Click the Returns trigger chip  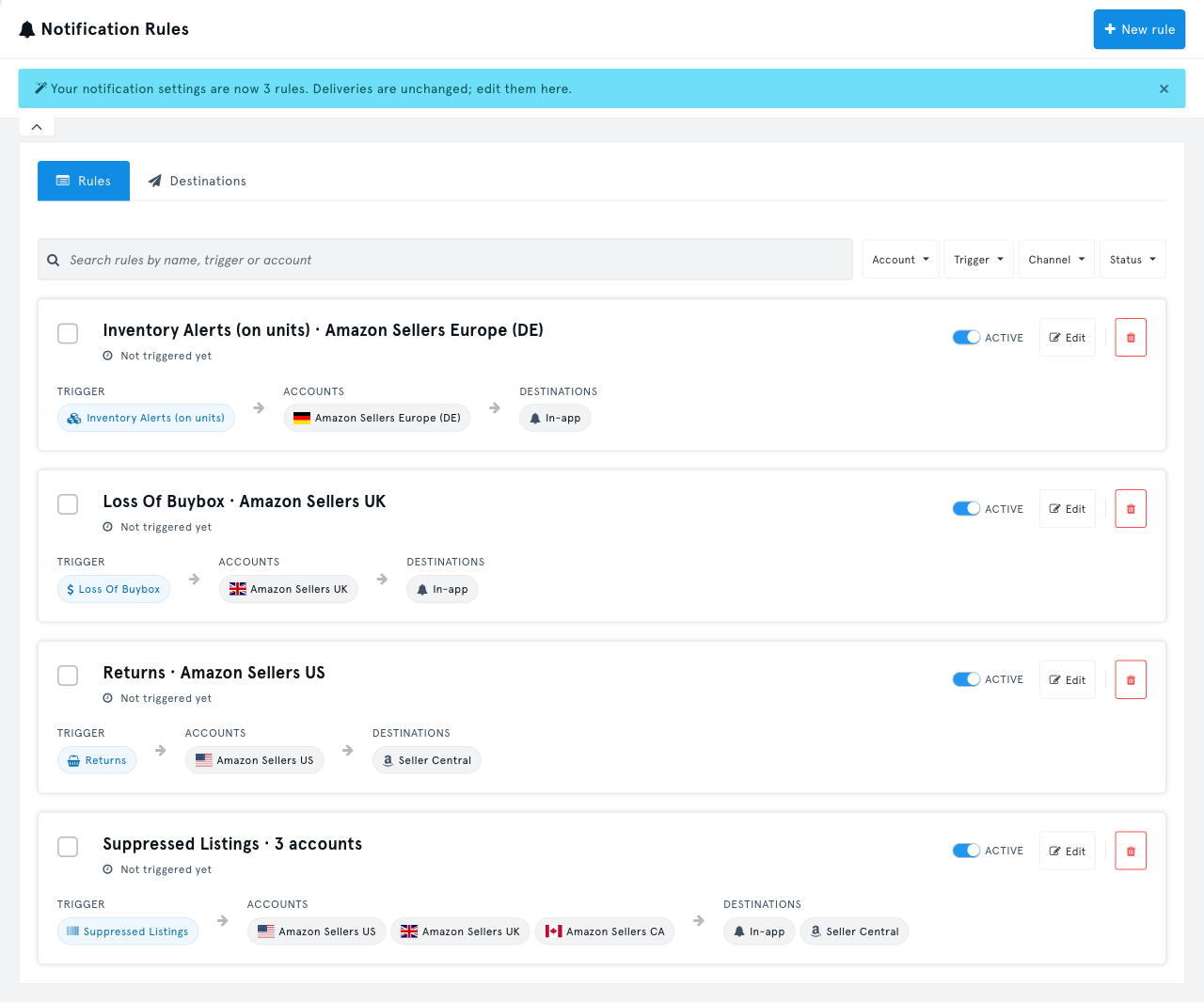(x=97, y=760)
